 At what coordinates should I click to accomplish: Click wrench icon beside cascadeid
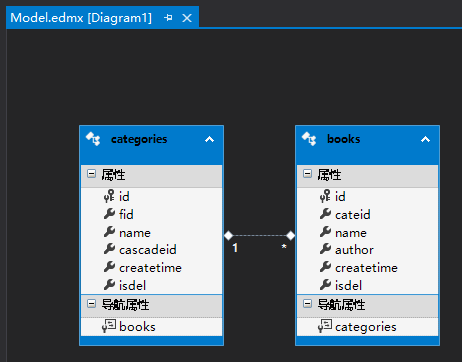coord(109,249)
